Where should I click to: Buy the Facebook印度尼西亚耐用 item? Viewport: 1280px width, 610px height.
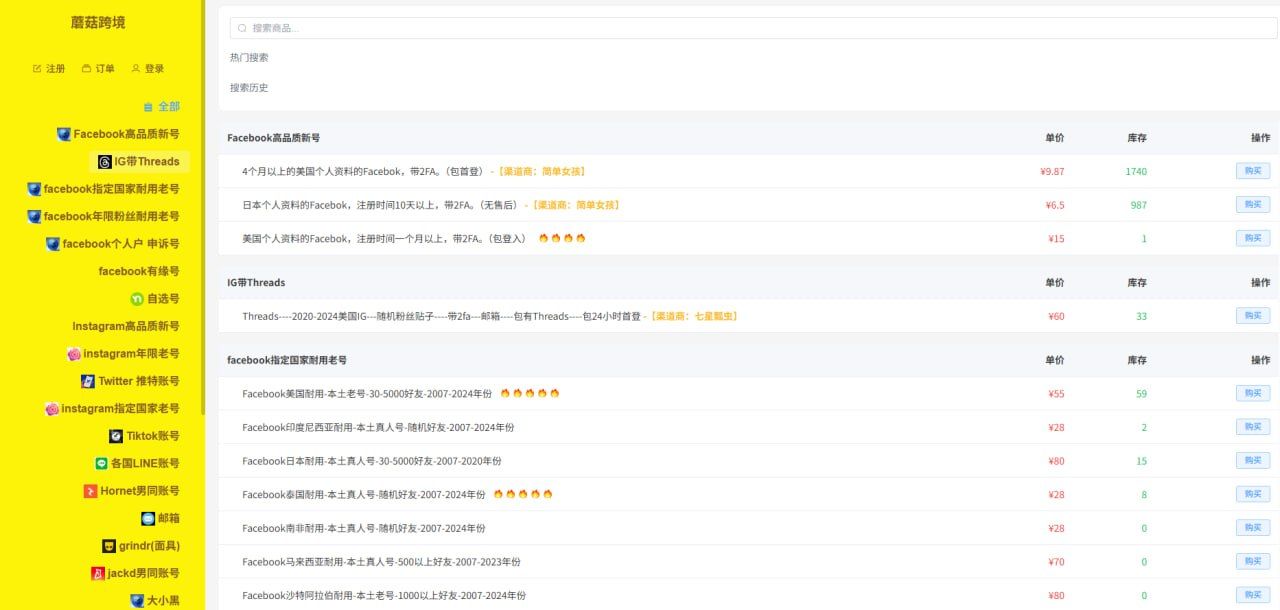tap(1253, 427)
